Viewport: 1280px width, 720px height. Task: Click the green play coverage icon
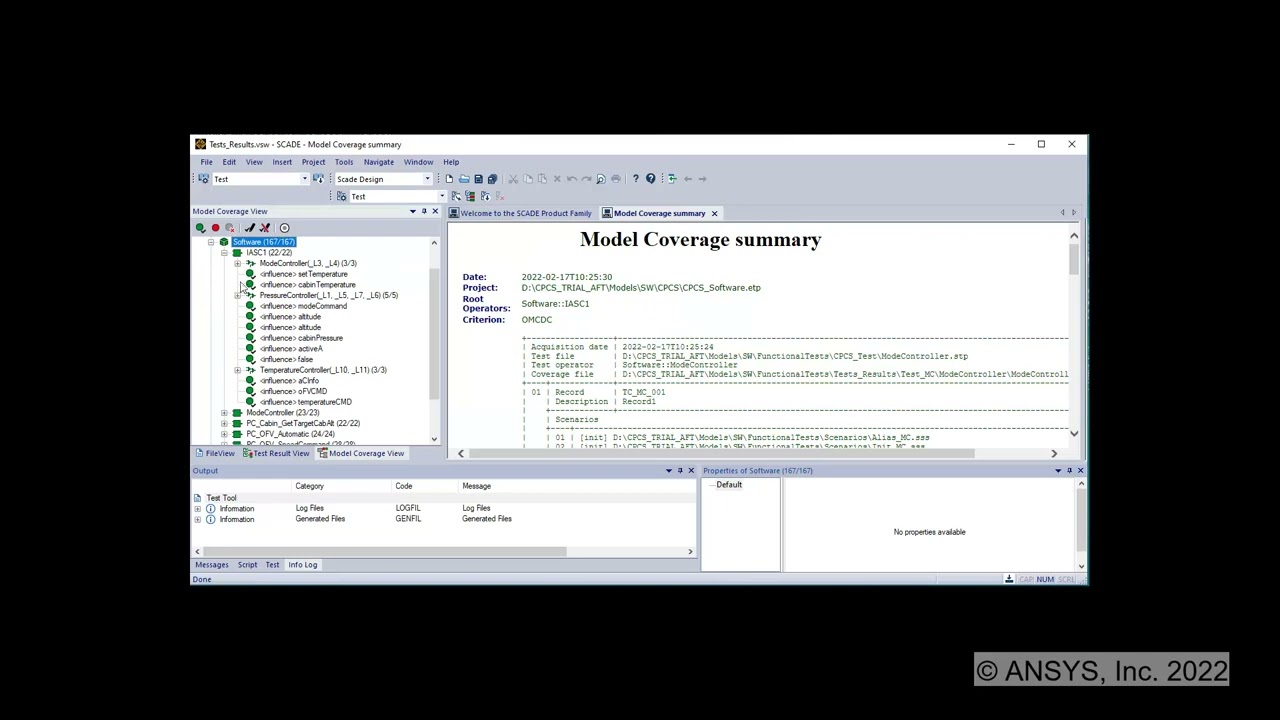200,228
